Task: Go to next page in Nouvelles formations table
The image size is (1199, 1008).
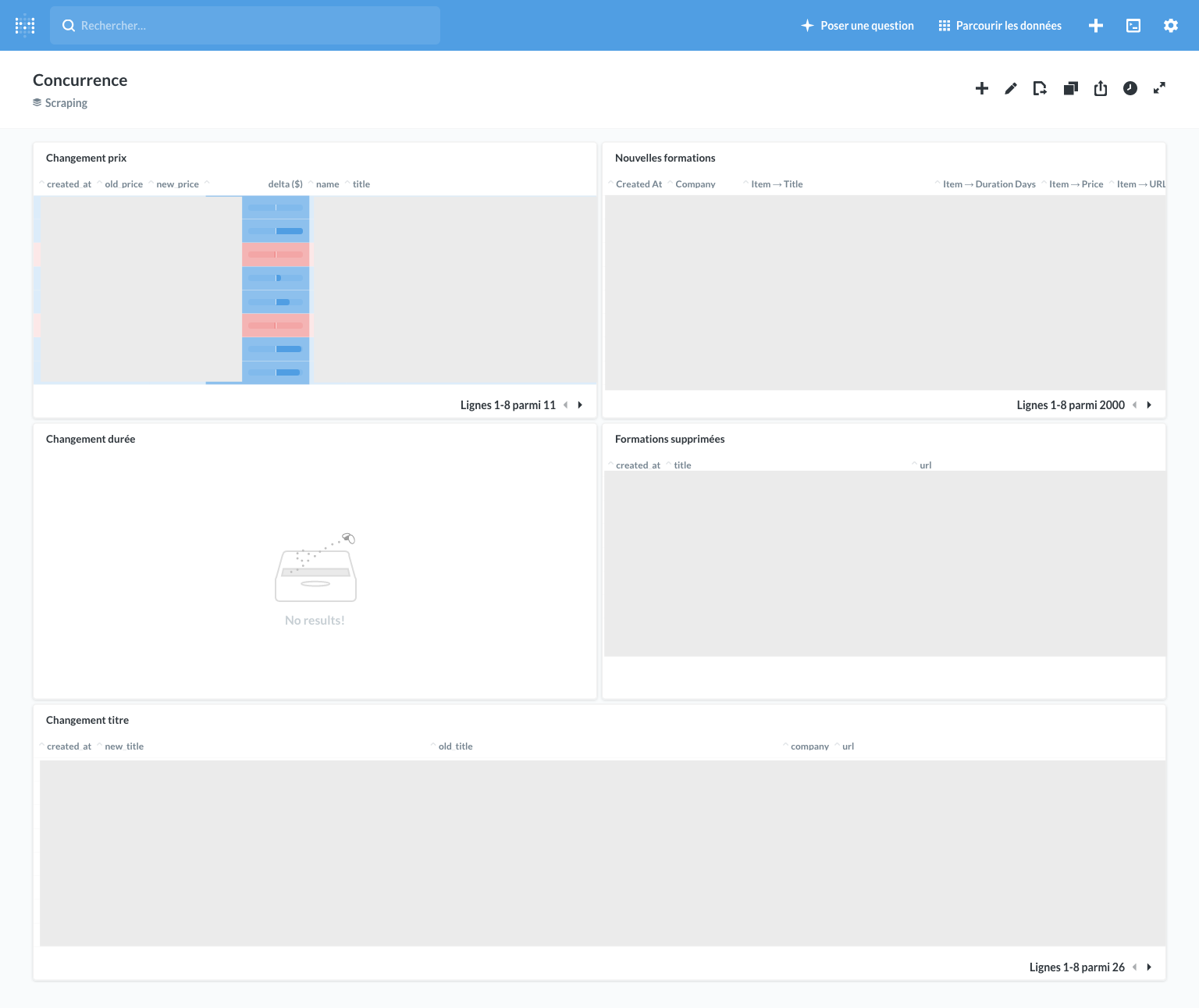Action: click(x=1149, y=405)
